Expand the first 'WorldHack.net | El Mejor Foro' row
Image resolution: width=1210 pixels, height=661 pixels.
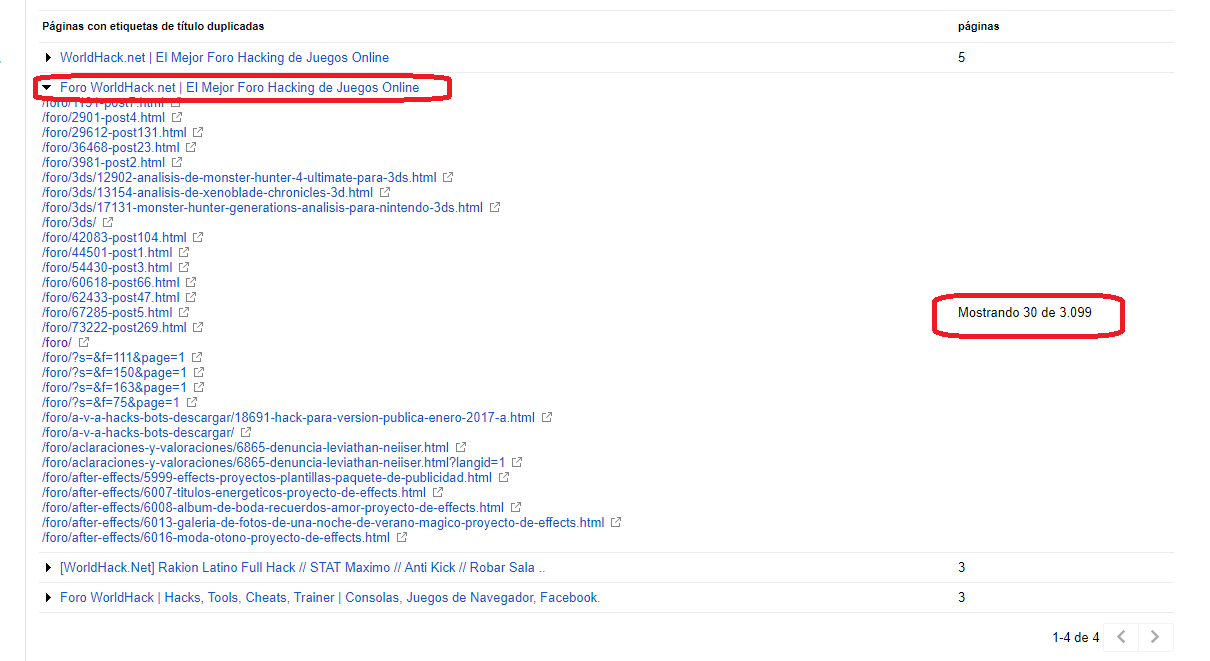tap(48, 58)
